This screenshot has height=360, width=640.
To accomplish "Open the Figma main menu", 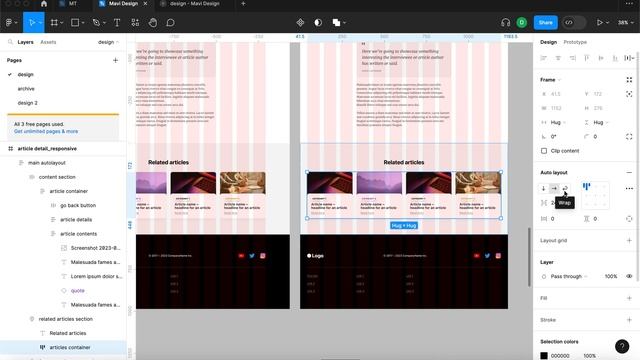I will pyautogui.click(x=9, y=23).
